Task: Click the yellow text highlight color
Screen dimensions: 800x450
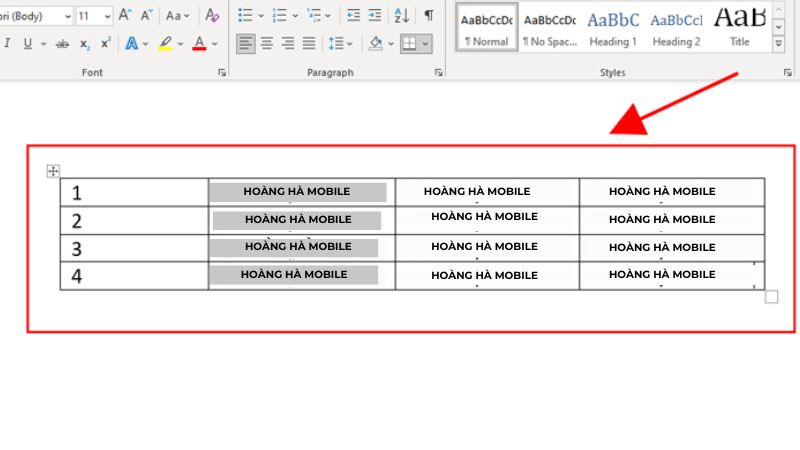Action: 166,44
